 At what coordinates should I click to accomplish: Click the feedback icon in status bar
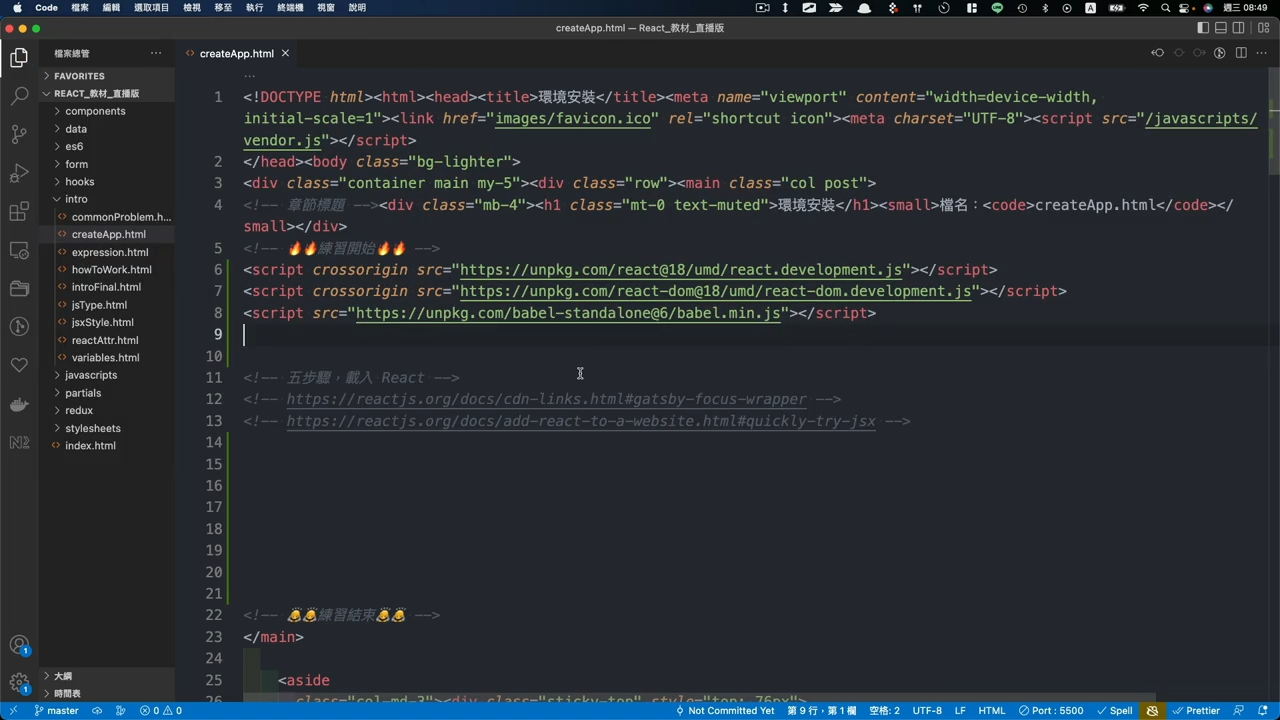click(1236, 711)
